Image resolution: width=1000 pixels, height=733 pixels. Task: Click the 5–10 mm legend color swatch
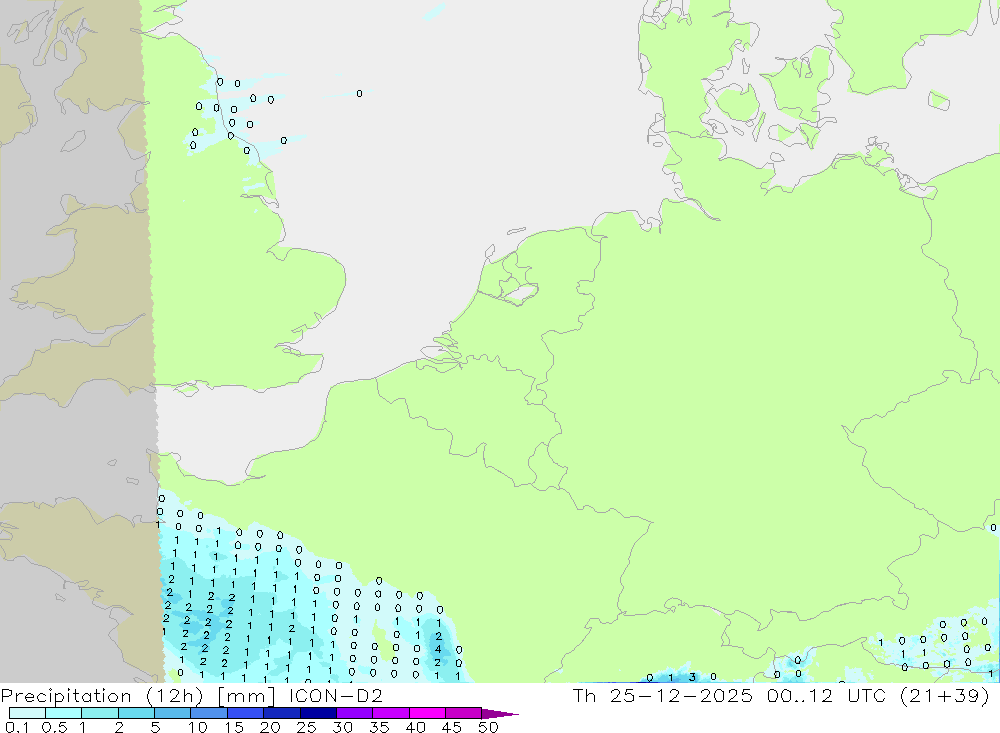172,713
